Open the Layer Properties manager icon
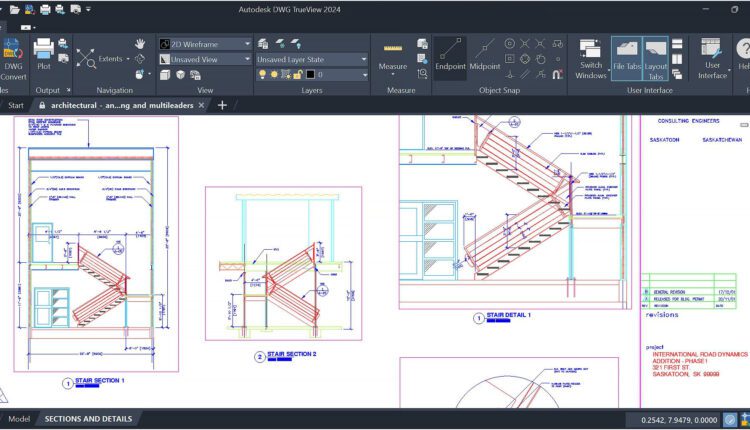The image size is (750, 430). (x=263, y=44)
